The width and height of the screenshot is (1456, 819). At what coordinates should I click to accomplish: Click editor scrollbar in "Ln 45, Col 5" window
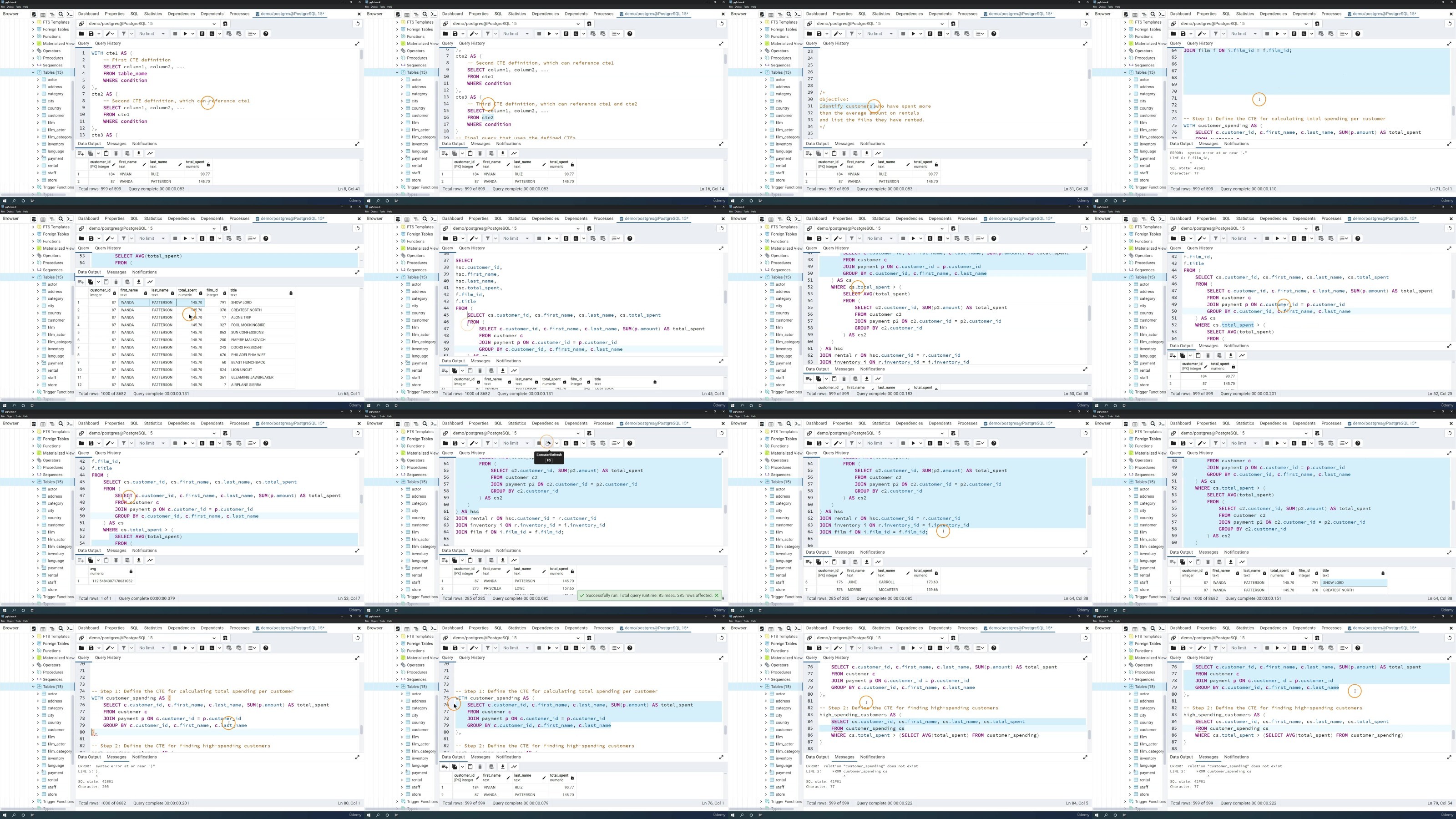tap(725, 305)
